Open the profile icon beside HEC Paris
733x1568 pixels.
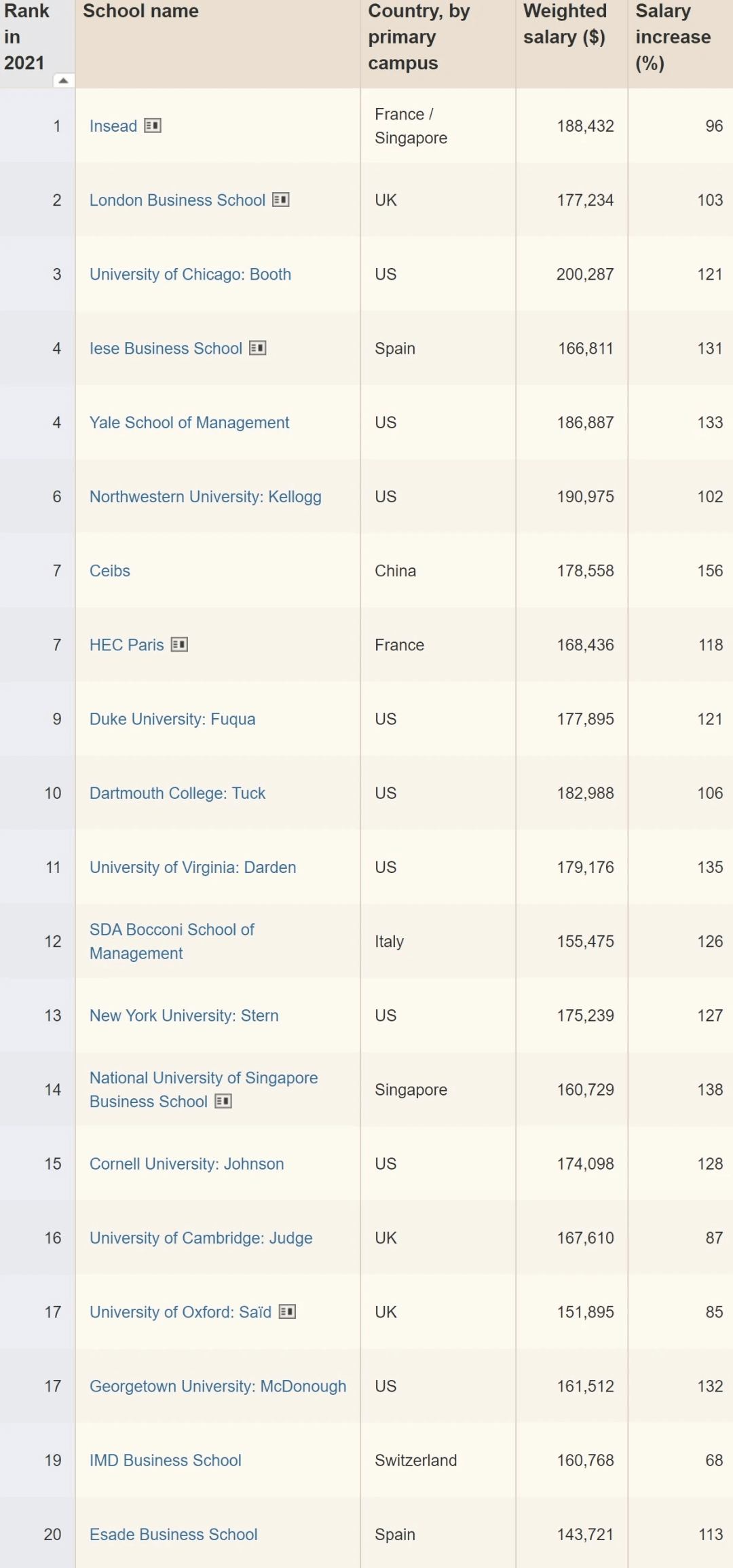click(179, 644)
